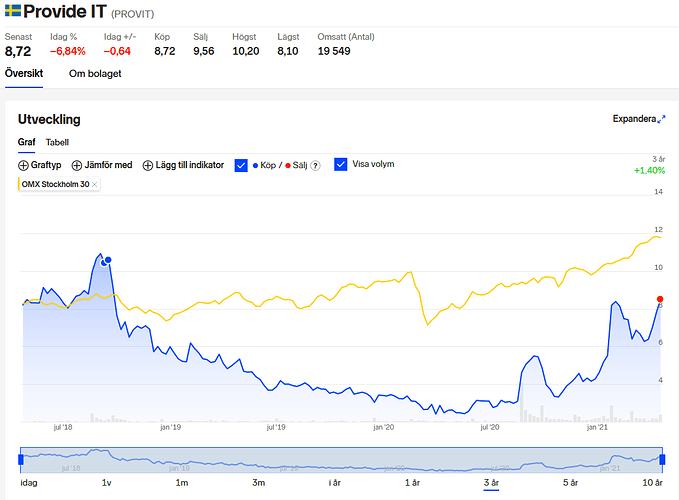
Task: Set the range to 5 år
Action: coord(570,482)
